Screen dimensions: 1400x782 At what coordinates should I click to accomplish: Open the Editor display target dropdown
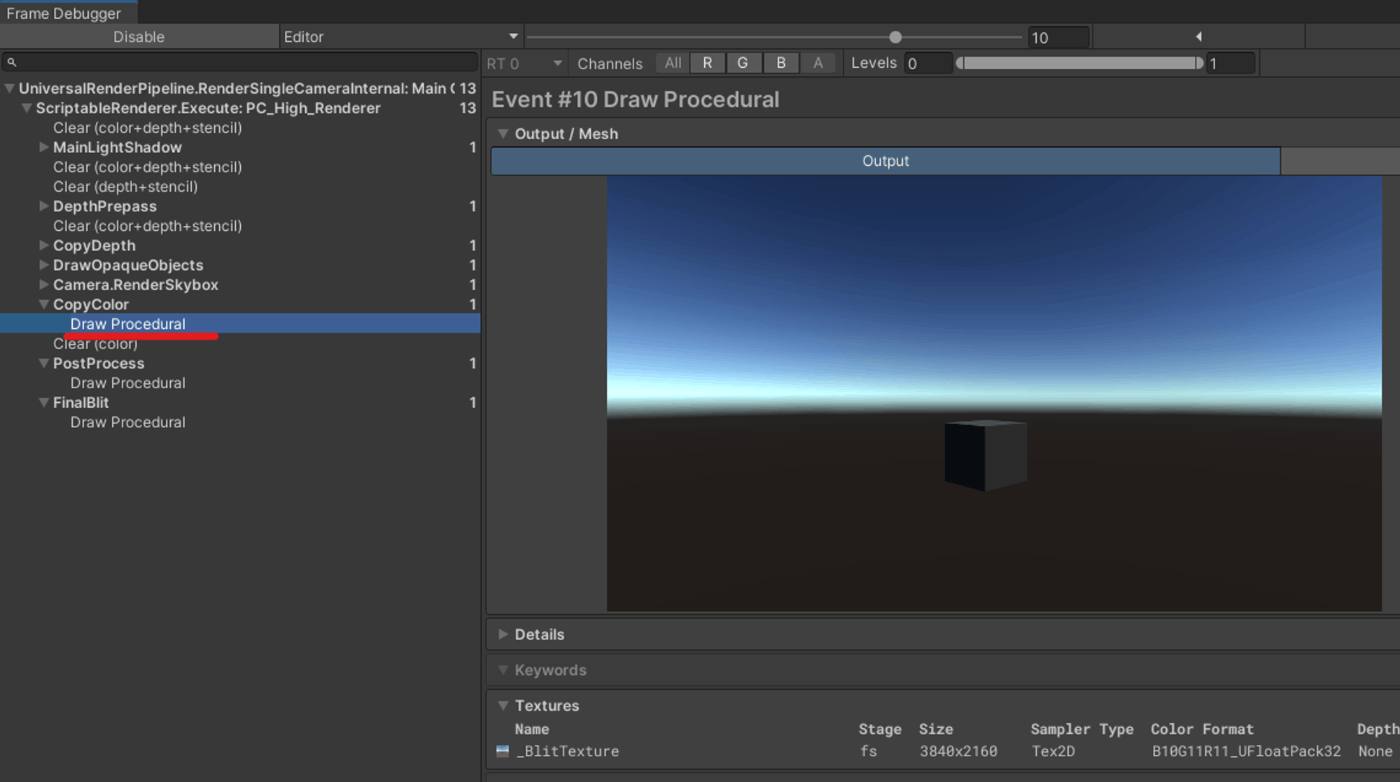(399, 36)
